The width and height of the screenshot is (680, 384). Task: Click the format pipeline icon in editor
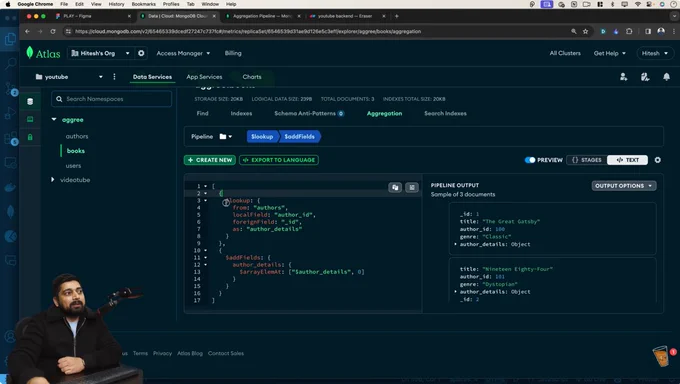412,187
